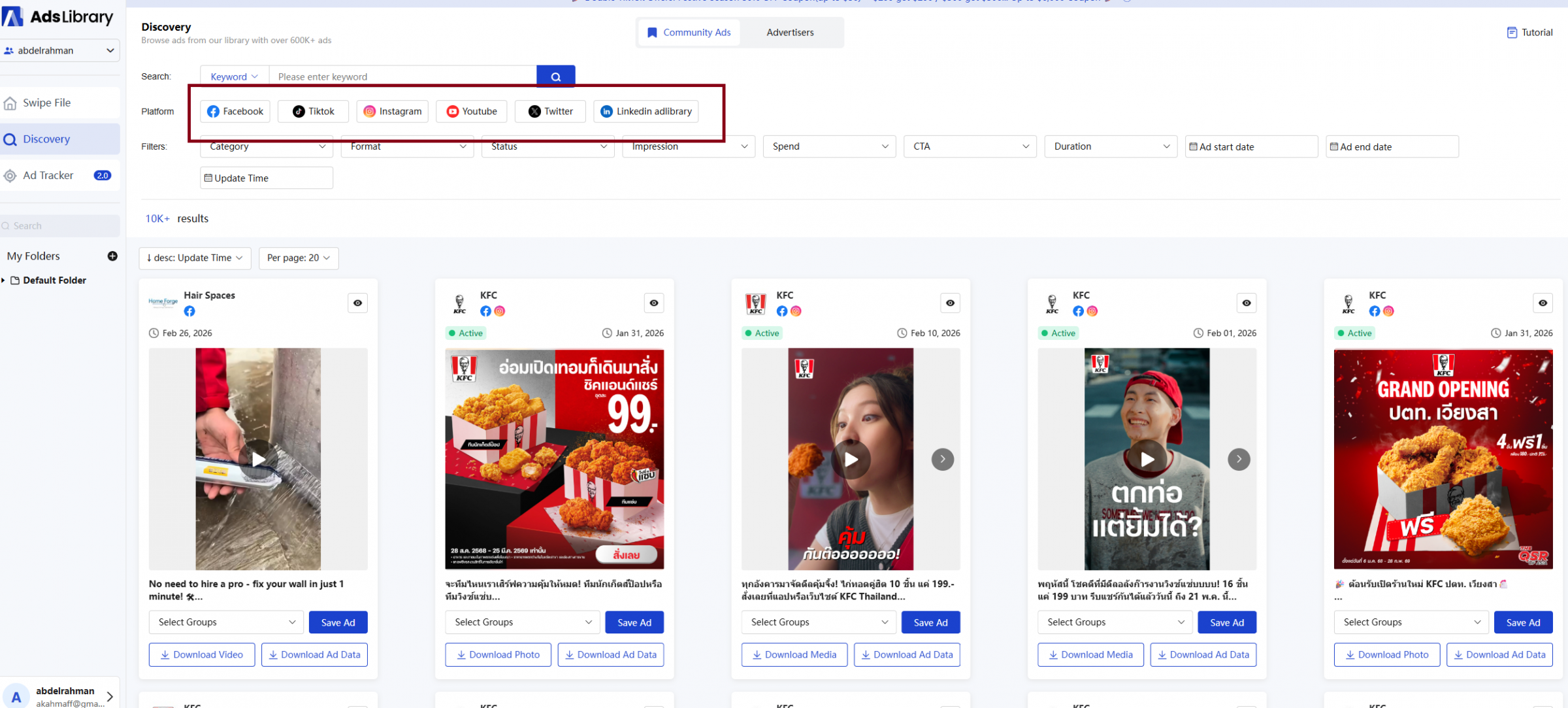Expand the Default Folder tree item
This screenshot has width=1568, height=708.
click(4, 280)
